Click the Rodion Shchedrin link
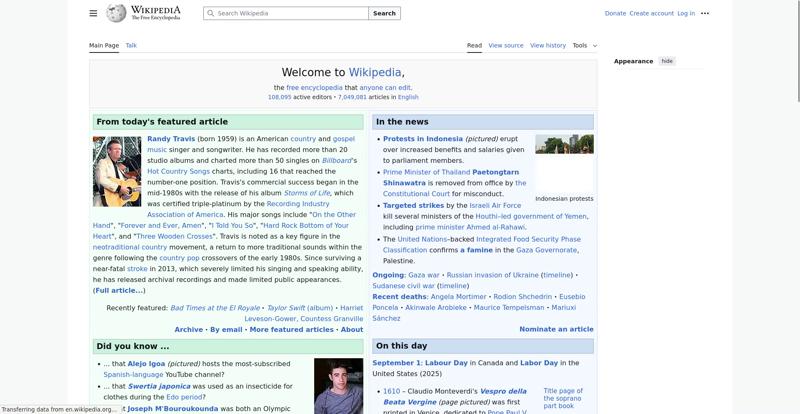 522,297
